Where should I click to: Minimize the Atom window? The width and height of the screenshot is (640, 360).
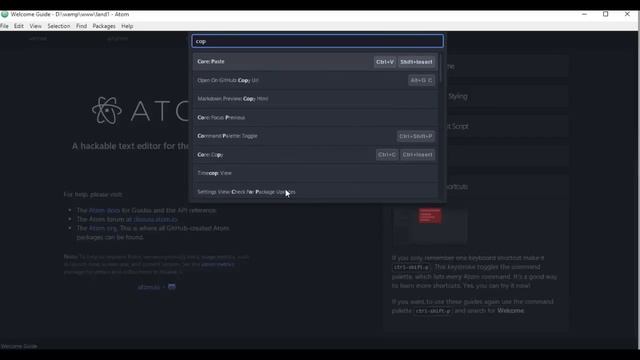point(584,14)
